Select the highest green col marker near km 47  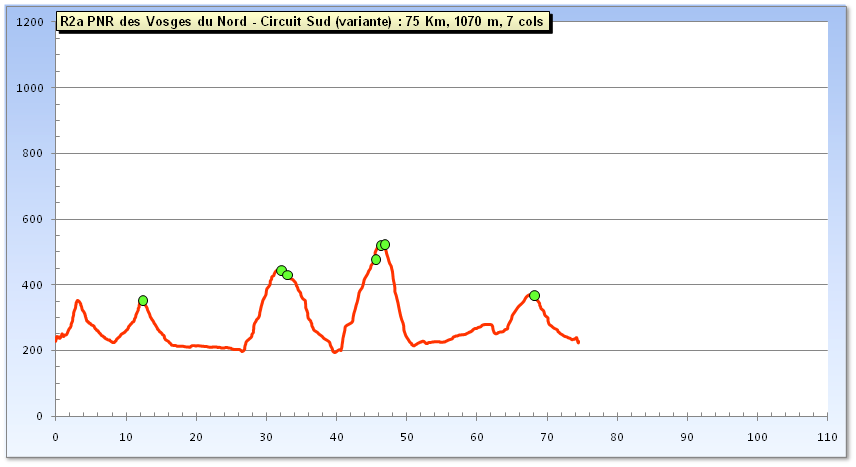385,244
